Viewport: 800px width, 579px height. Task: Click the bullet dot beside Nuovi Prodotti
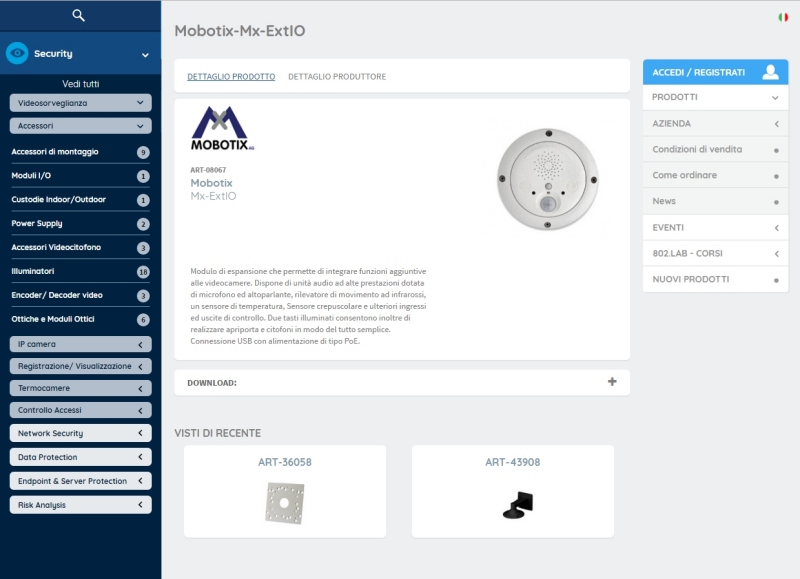pos(776,280)
